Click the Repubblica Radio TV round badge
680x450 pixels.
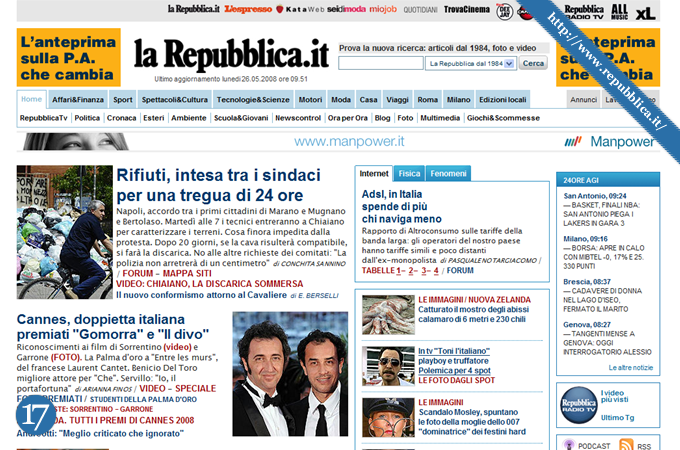point(579,405)
